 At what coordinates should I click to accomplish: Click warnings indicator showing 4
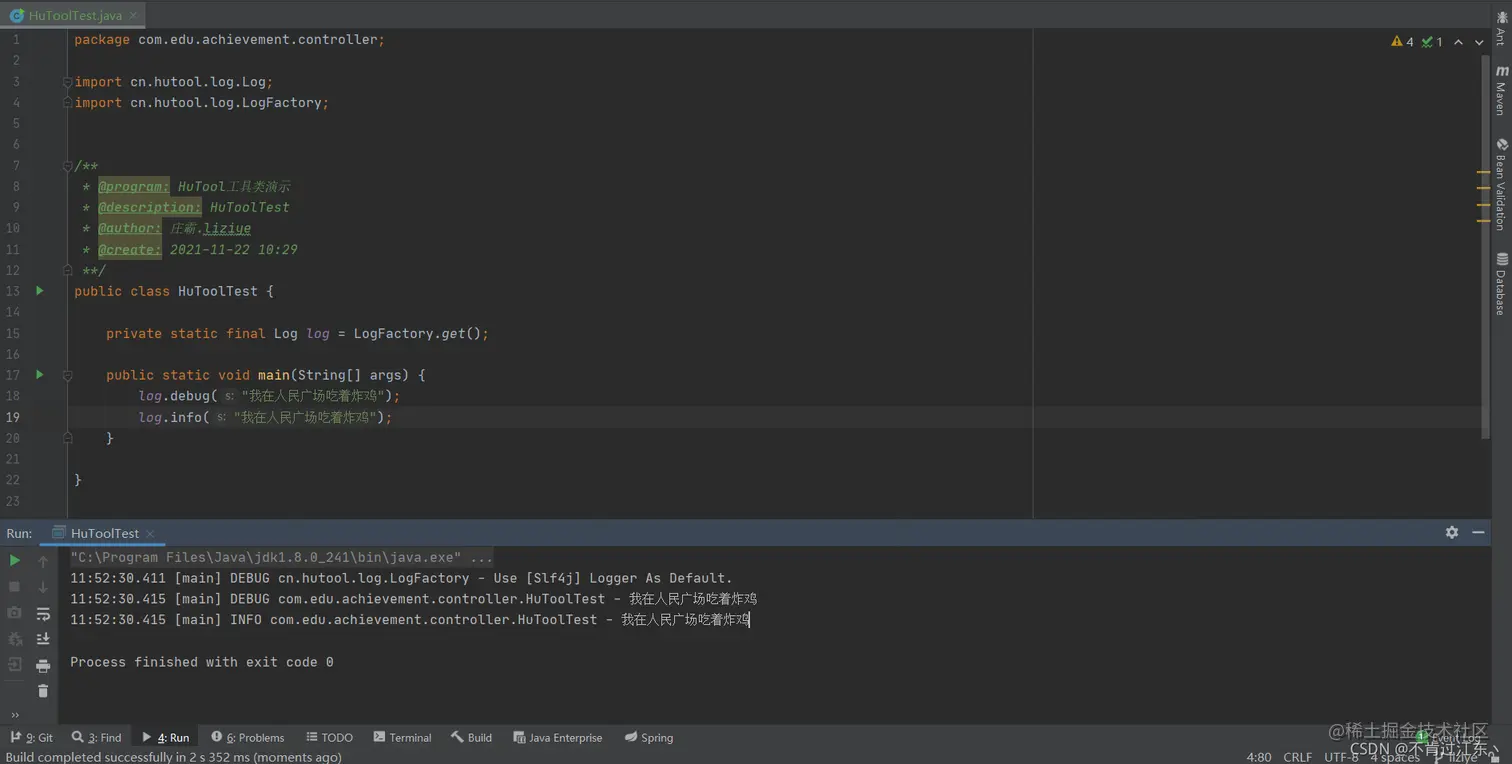(1402, 42)
